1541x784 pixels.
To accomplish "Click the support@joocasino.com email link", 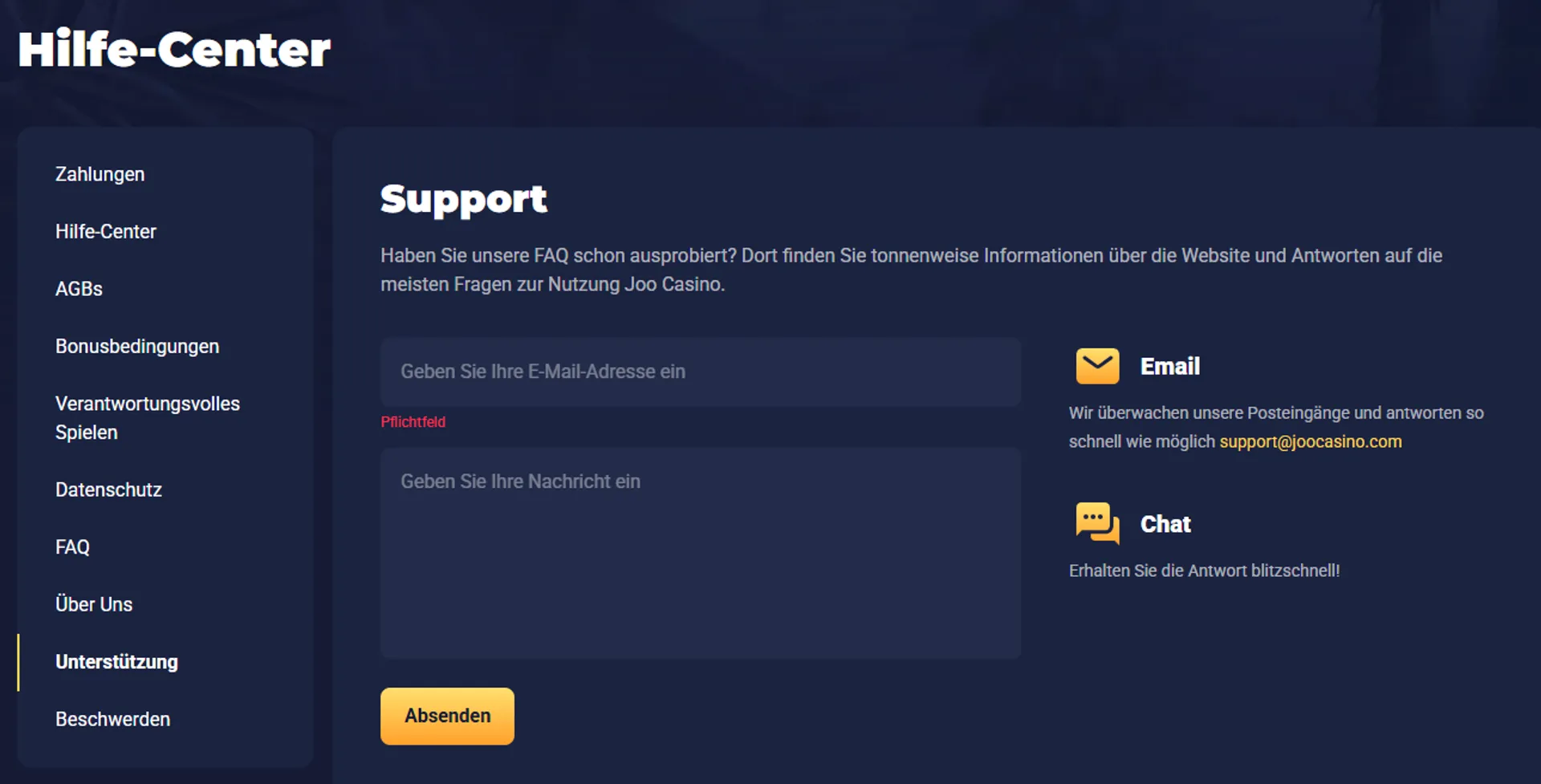I will [x=1311, y=441].
